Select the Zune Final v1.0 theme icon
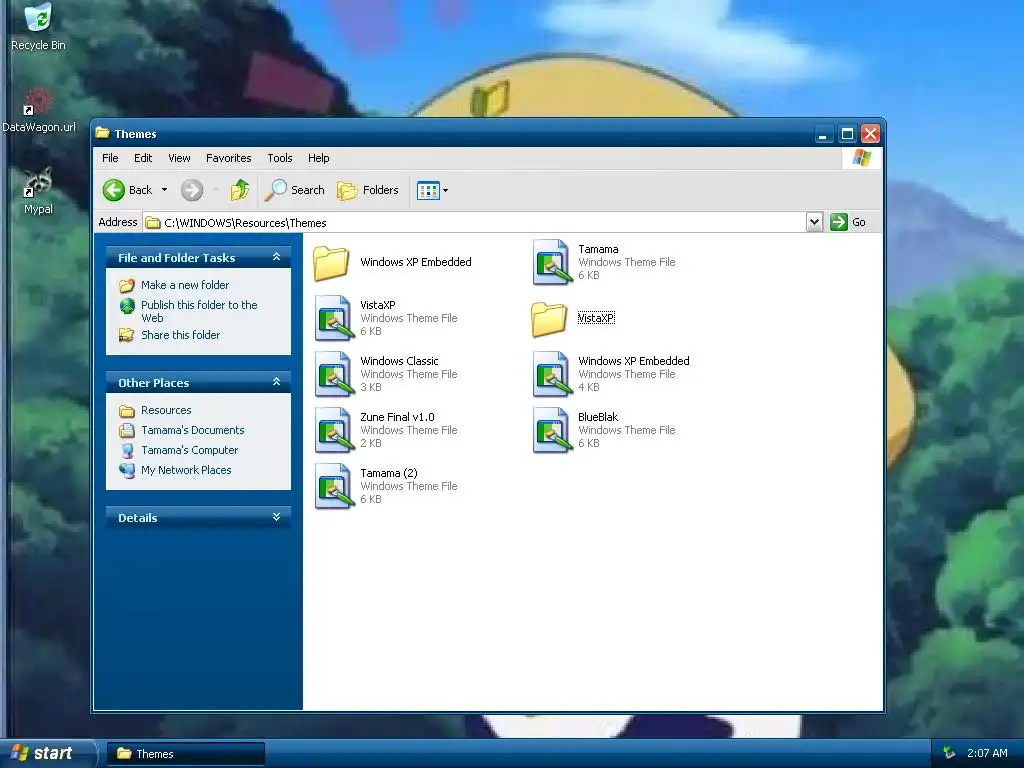This screenshot has height=768, width=1024. click(x=334, y=430)
